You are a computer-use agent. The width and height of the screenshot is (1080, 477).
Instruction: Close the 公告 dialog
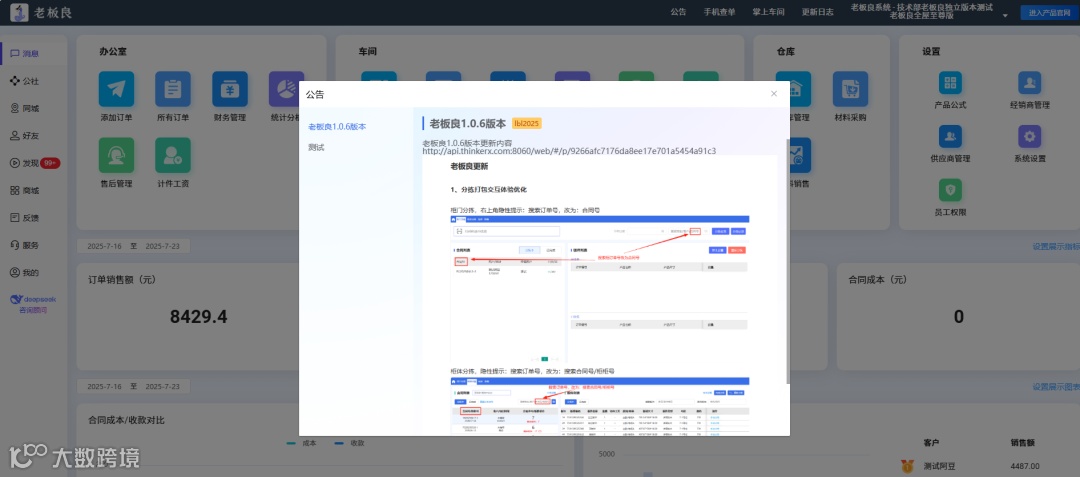pos(773,94)
